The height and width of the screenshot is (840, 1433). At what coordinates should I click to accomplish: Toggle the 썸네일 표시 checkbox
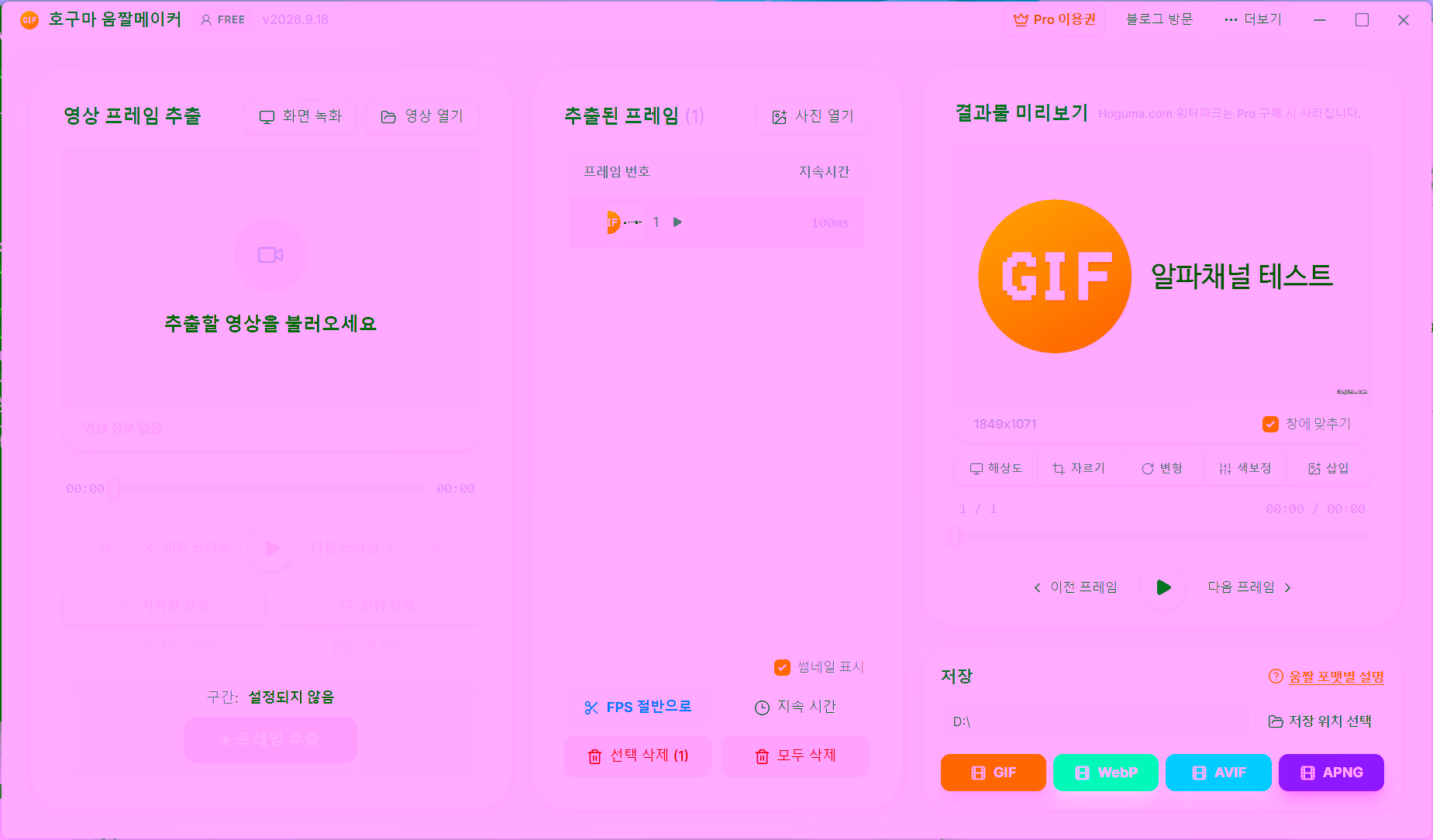[x=782, y=667]
